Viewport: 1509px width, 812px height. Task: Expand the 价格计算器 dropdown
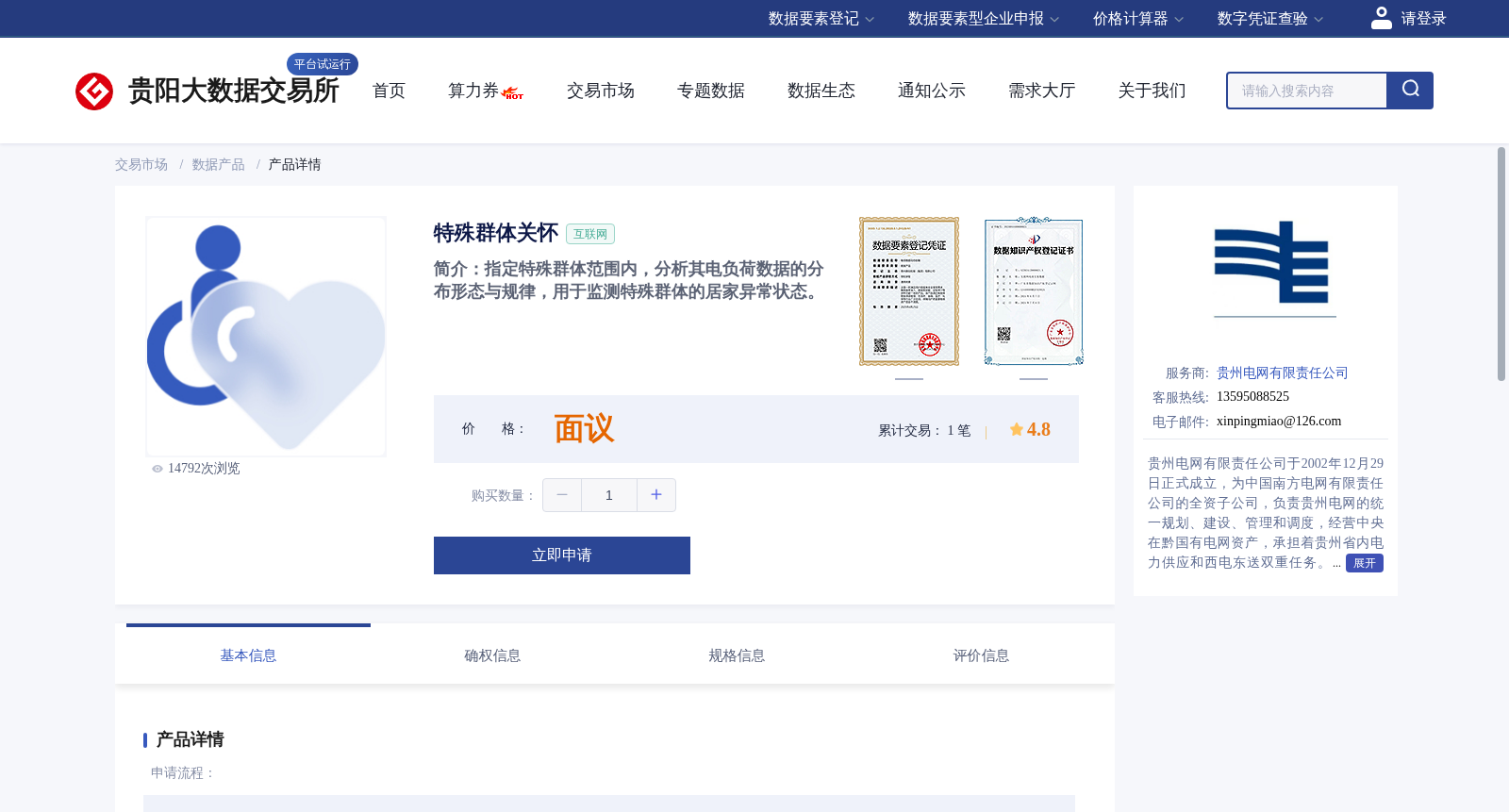1138,19
